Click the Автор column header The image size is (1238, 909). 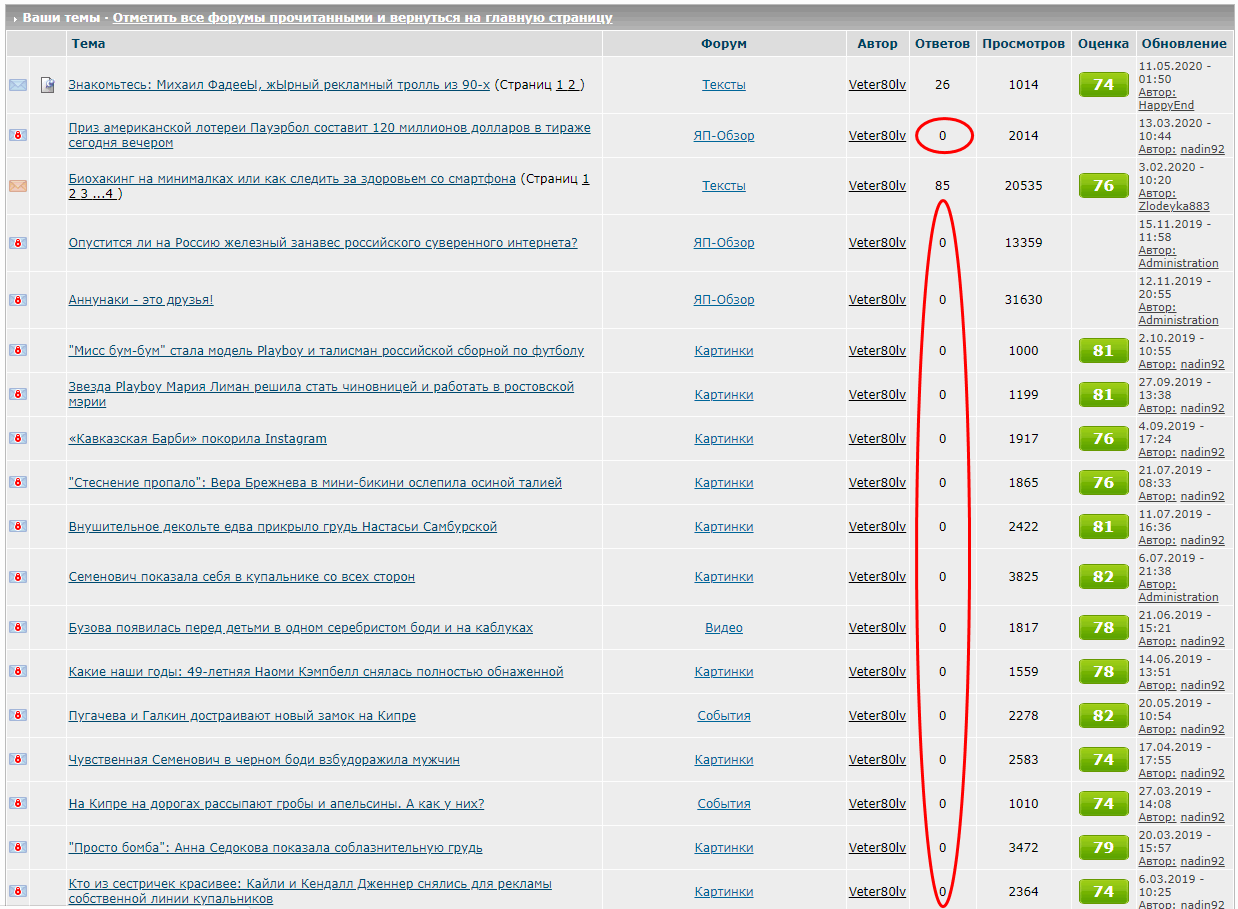point(877,43)
